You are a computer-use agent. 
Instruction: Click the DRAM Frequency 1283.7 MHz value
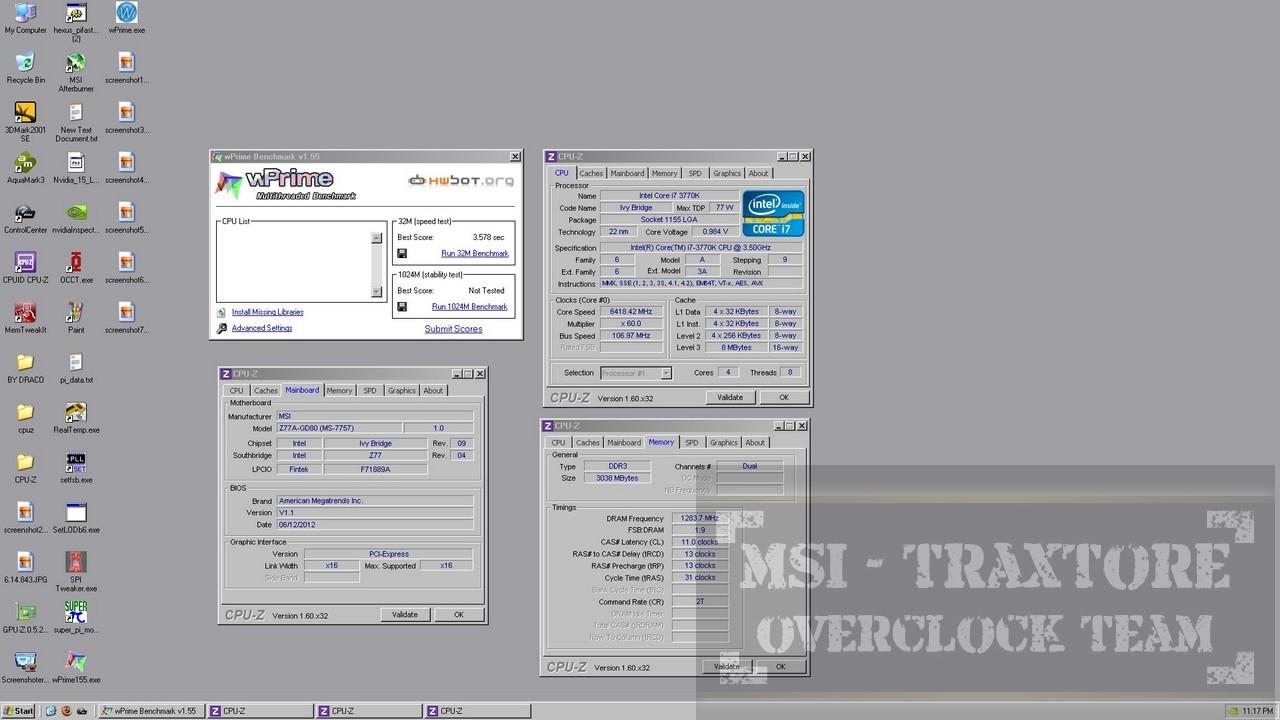click(x=698, y=518)
